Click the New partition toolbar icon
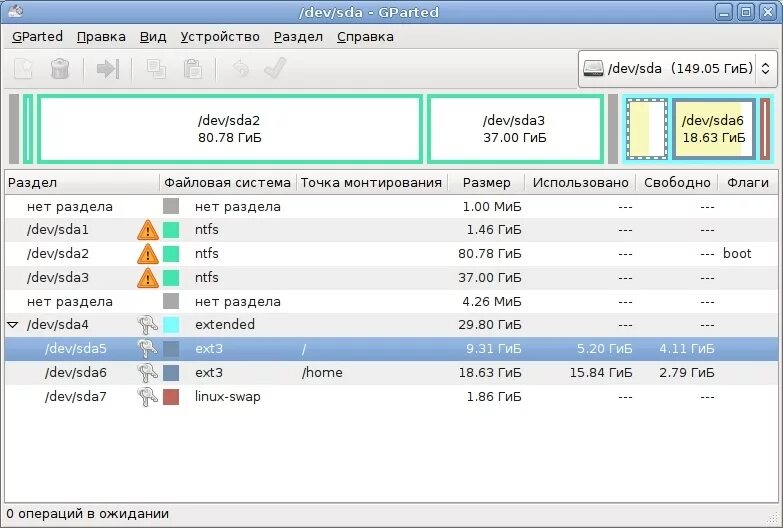 [x=23, y=68]
